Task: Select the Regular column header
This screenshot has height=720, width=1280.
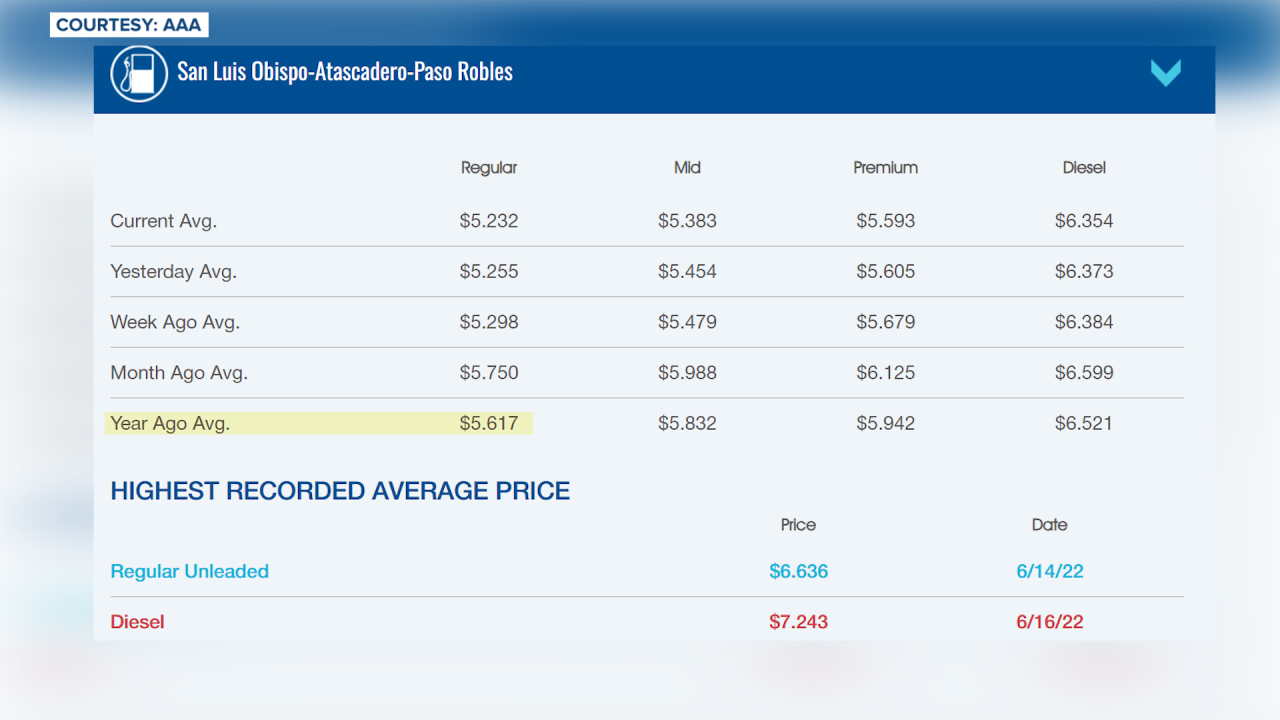Action: click(489, 168)
